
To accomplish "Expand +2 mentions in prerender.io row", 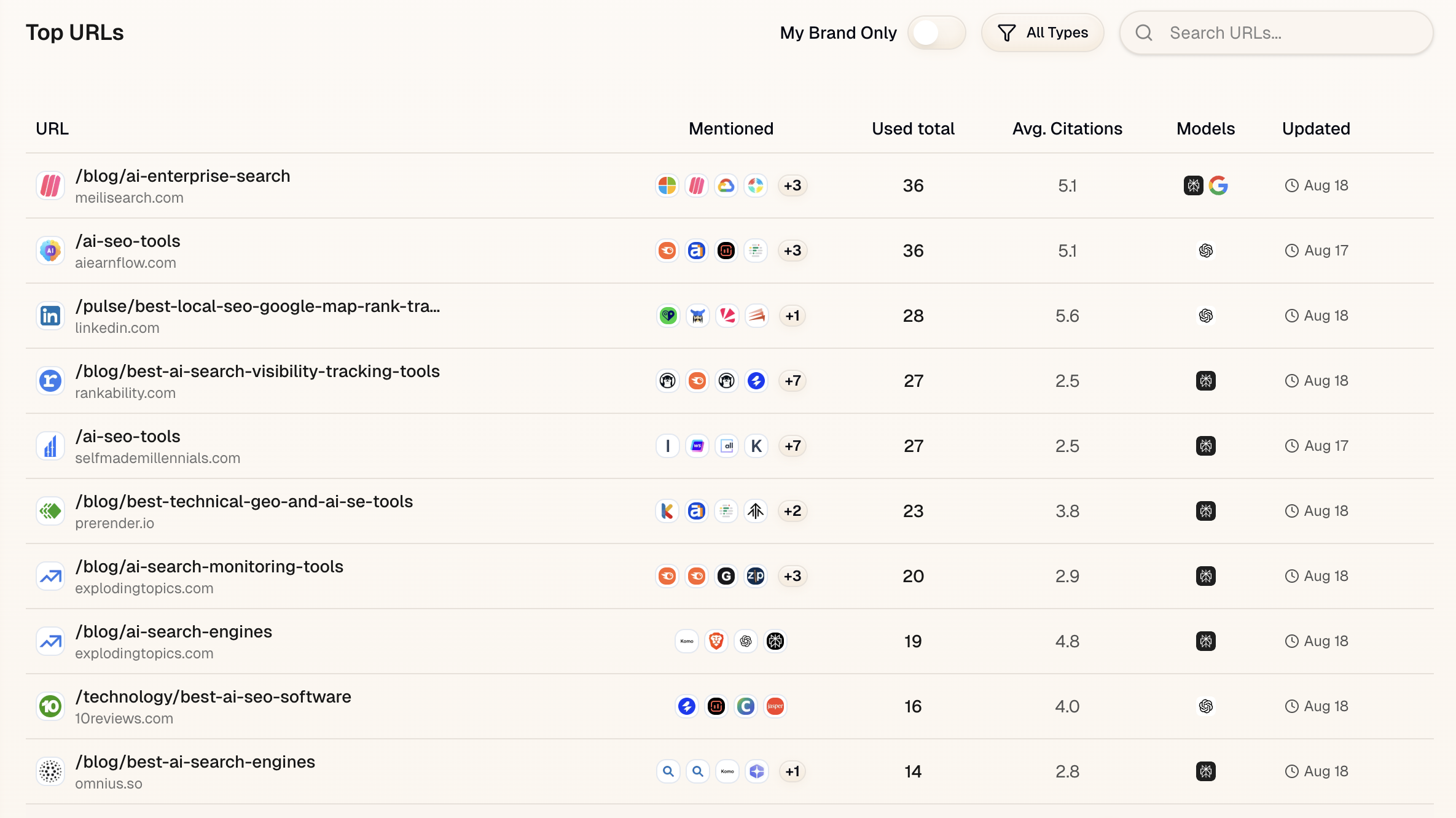I will pyautogui.click(x=793, y=511).
